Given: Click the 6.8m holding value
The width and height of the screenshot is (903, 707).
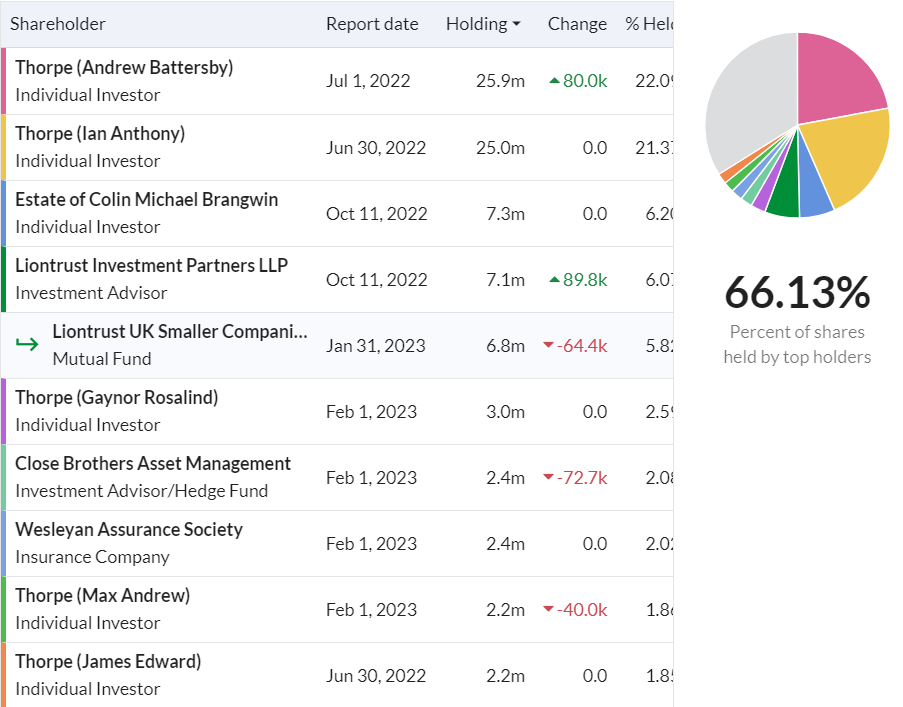Looking at the screenshot, I should click(505, 346).
